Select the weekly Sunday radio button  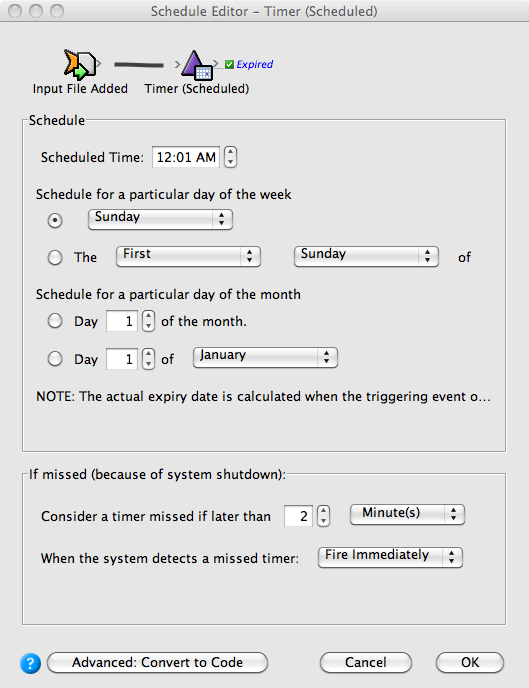tap(55, 220)
